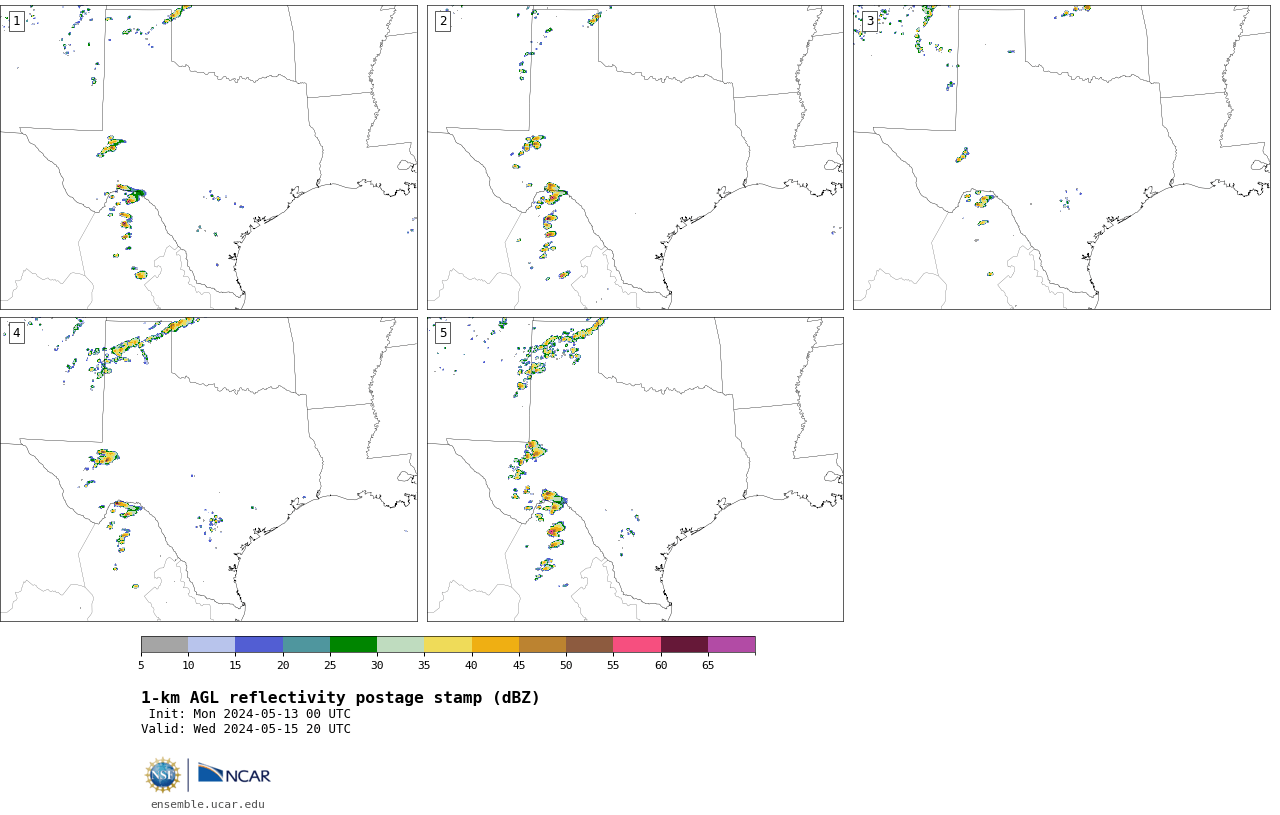The height and width of the screenshot is (815, 1280).
Task: Click the NCAR logo
Action: pos(234,774)
